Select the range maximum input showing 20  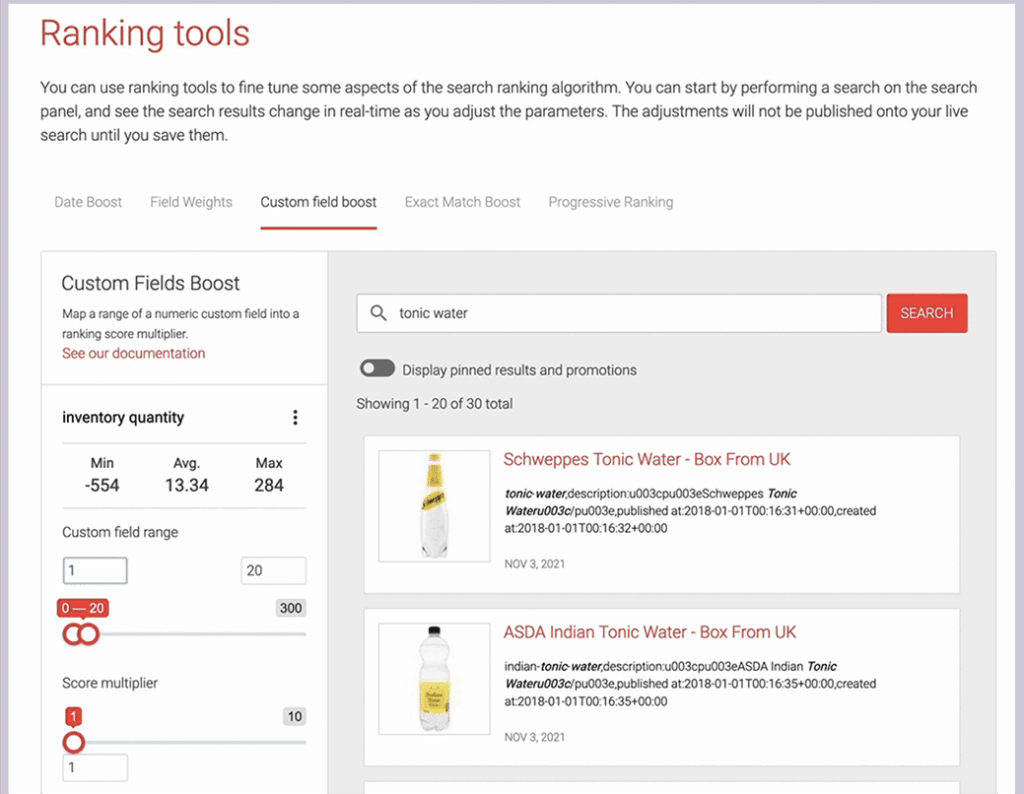pos(272,570)
